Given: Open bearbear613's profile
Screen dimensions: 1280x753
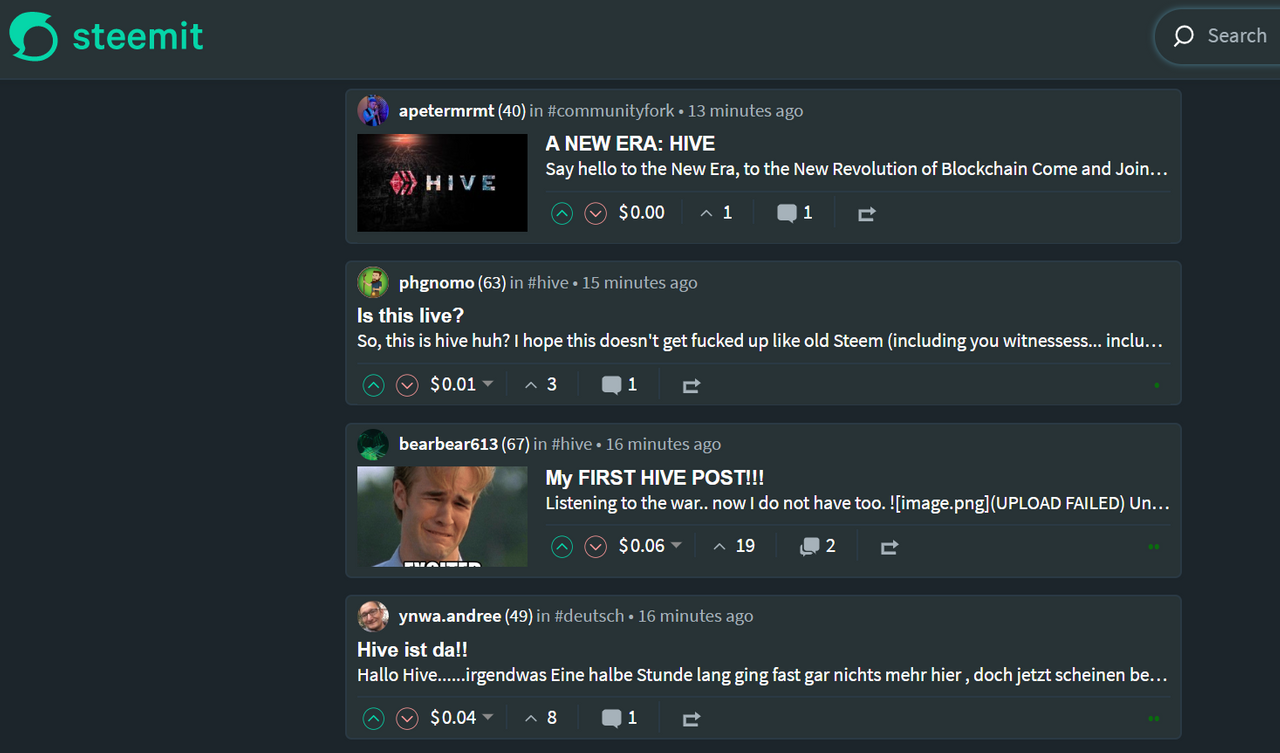Looking at the screenshot, I should [448, 444].
